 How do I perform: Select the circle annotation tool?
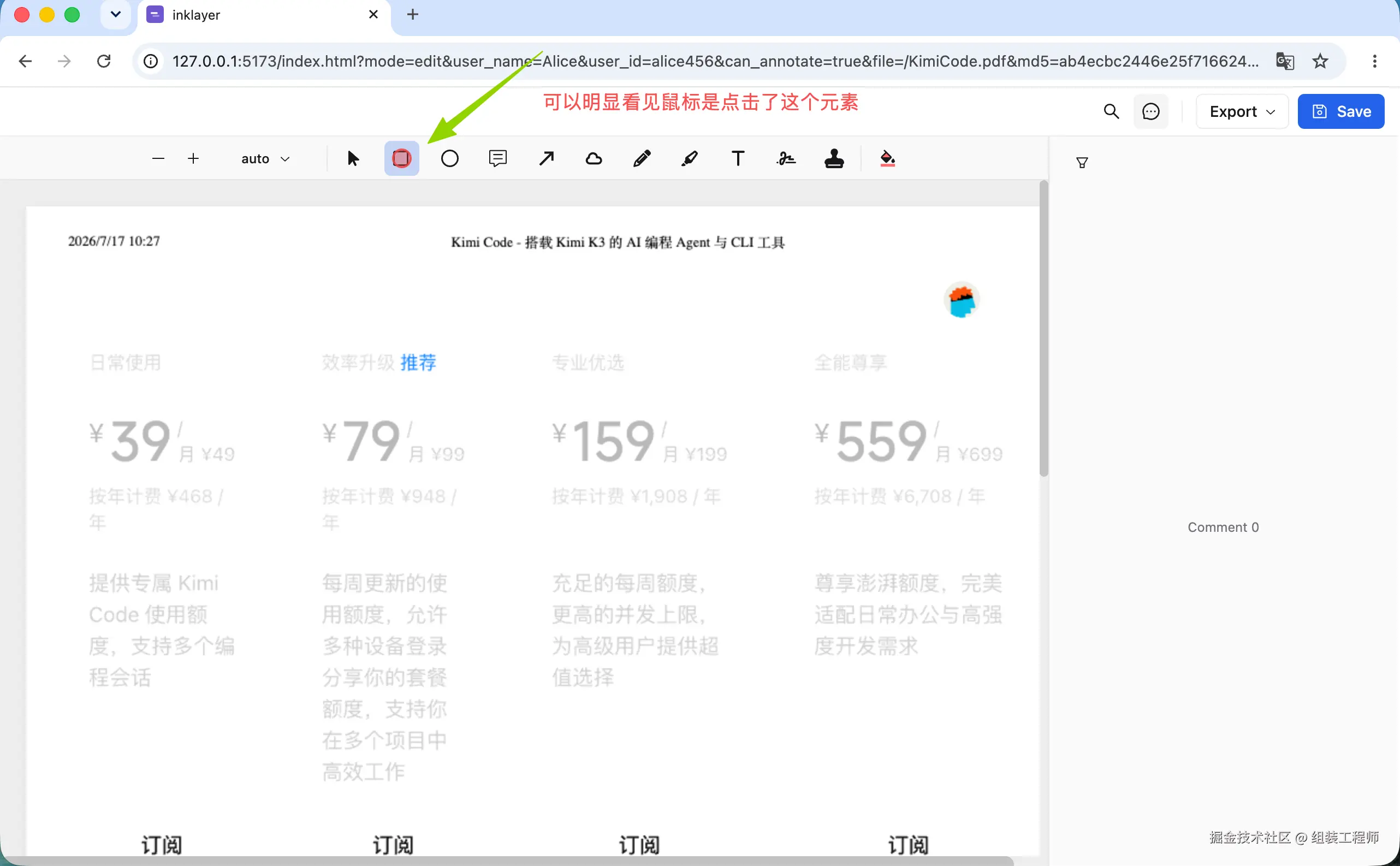tap(449, 159)
